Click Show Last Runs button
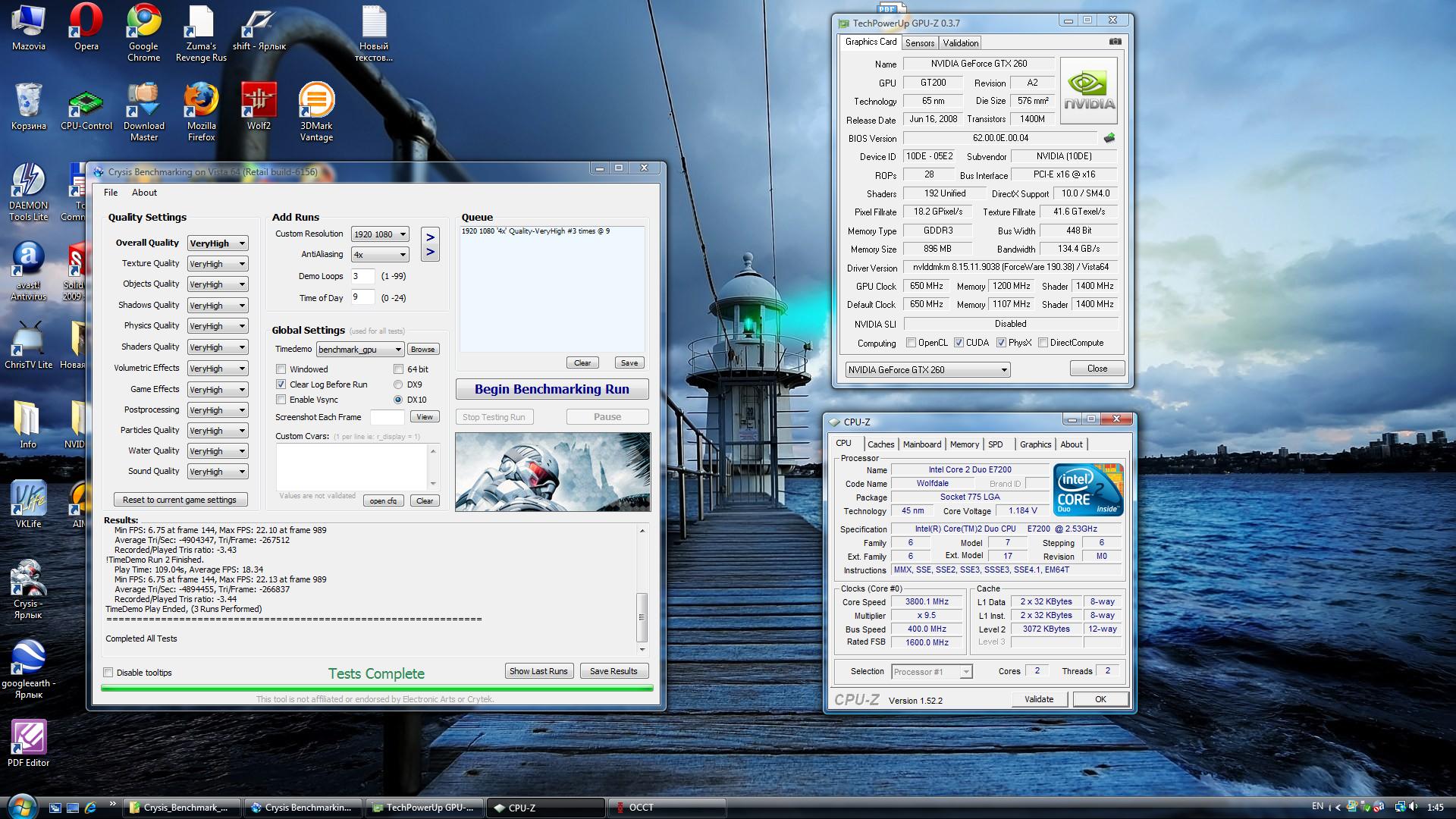Image resolution: width=1456 pixels, height=819 pixels. pos(538,671)
